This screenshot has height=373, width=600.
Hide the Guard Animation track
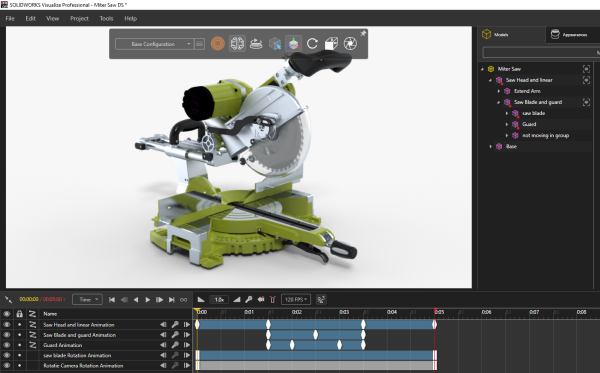[x=7, y=345]
